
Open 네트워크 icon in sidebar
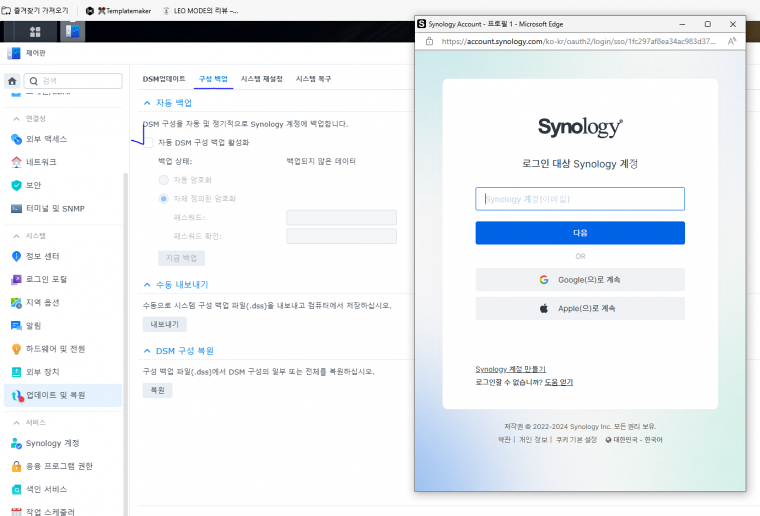tap(16, 162)
